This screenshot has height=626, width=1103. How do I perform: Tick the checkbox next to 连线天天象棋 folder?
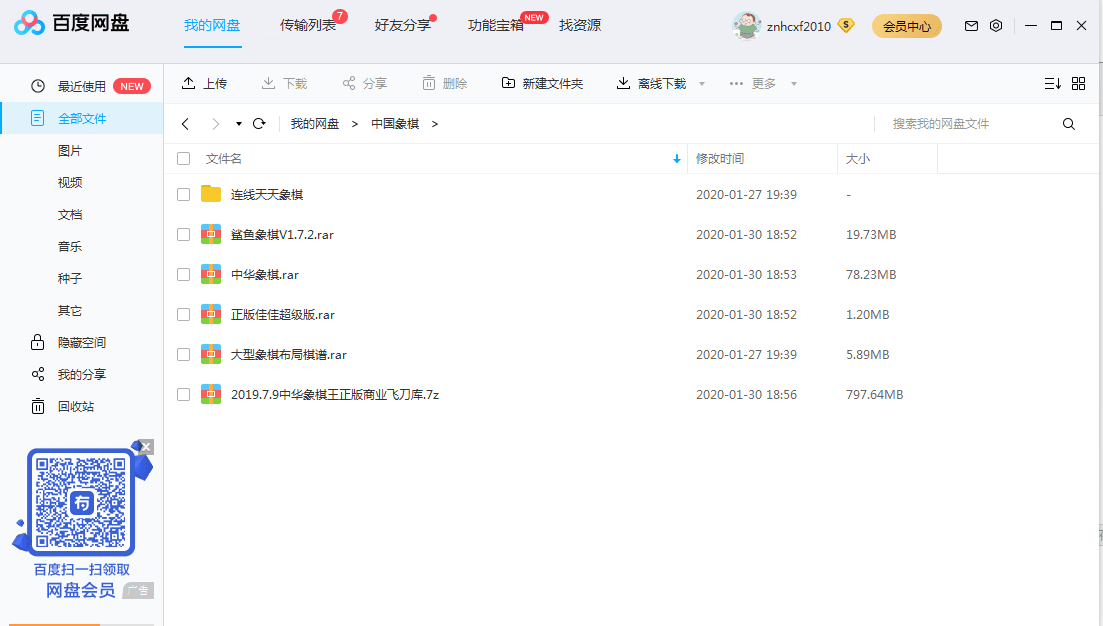[x=183, y=194]
